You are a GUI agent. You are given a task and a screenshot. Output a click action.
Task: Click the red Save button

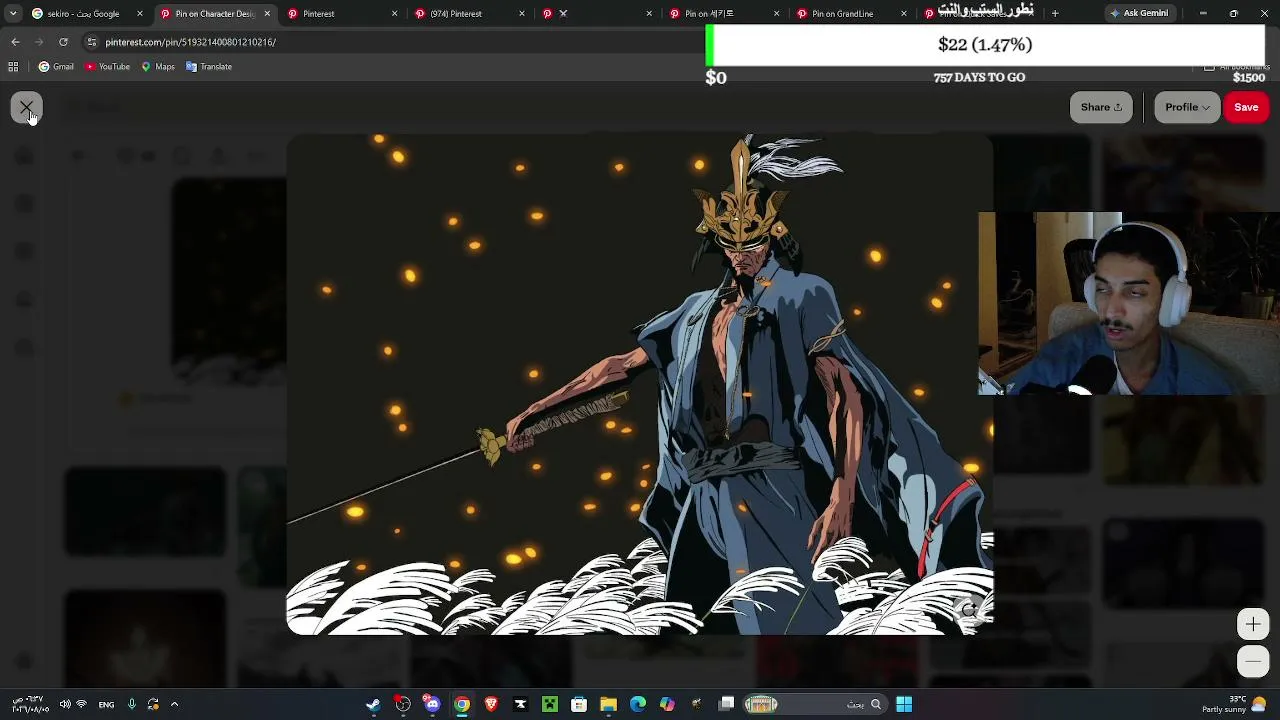[1246, 107]
